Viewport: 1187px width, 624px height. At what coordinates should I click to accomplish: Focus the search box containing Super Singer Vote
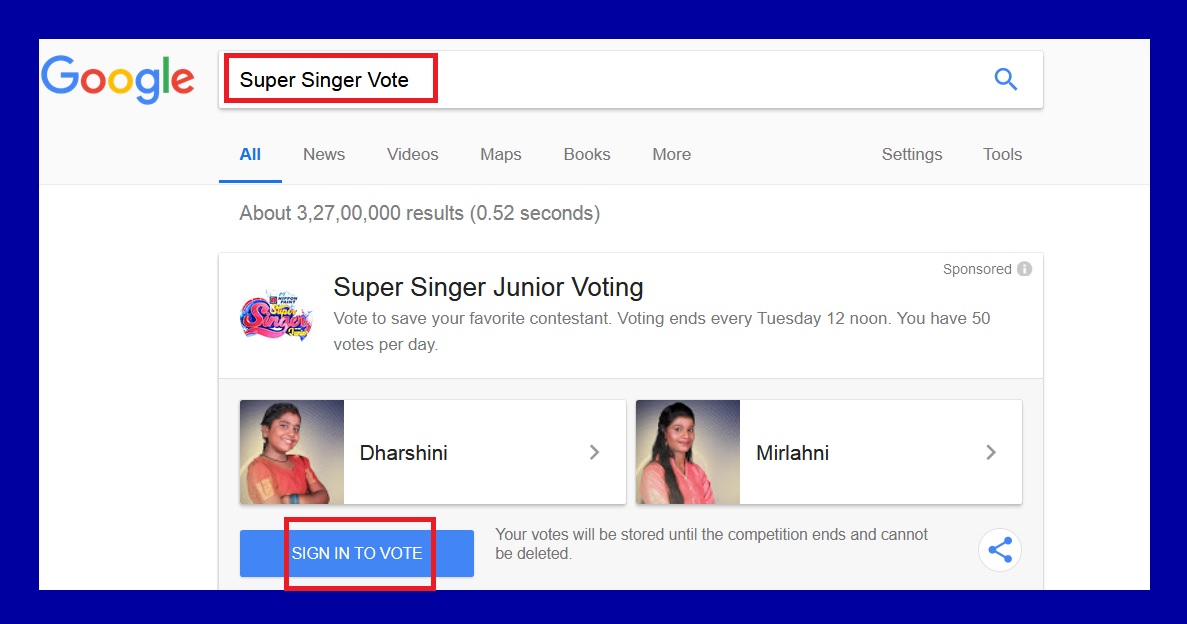pos(600,80)
